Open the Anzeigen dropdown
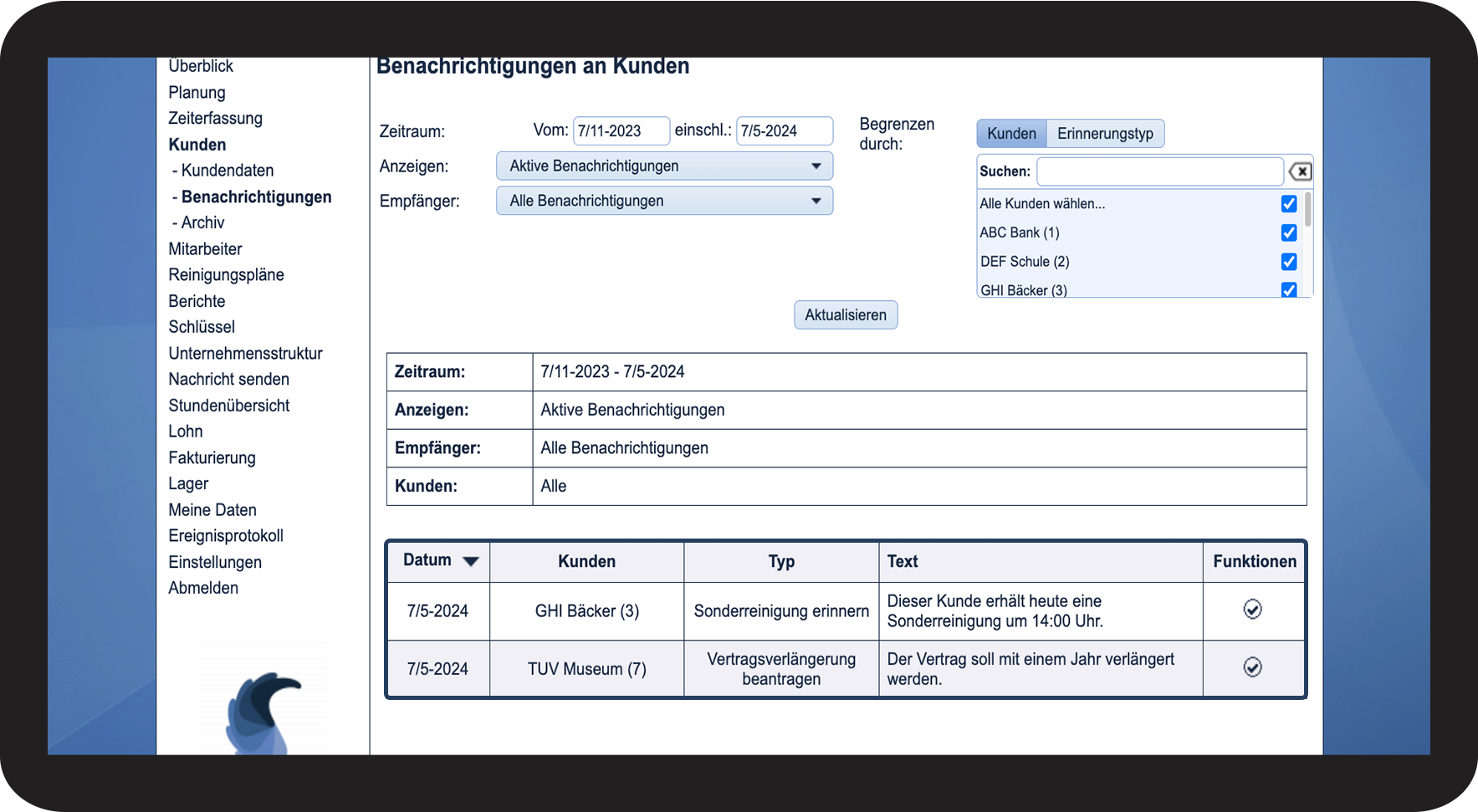 [x=664, y=166]
